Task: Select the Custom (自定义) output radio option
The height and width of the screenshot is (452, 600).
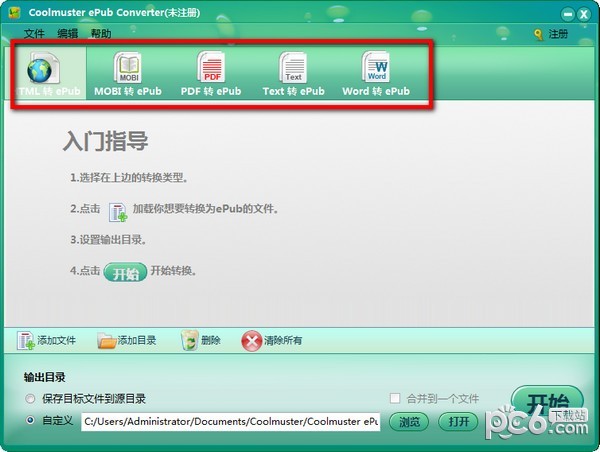Action: coord(30,420)
